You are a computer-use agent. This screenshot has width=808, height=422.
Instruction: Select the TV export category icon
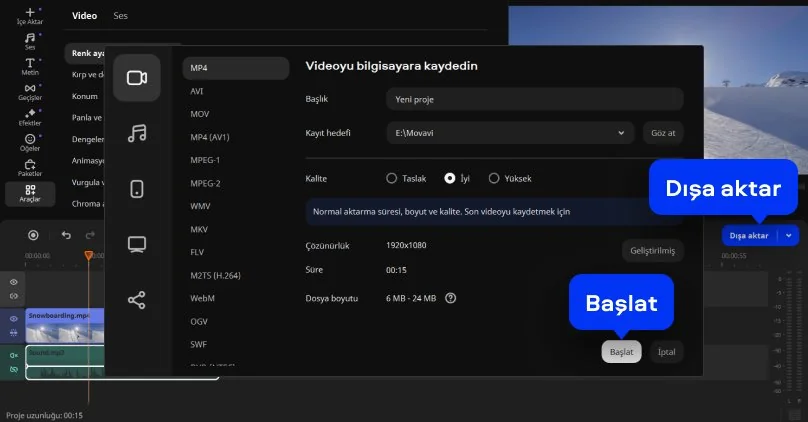pos(137,244)
